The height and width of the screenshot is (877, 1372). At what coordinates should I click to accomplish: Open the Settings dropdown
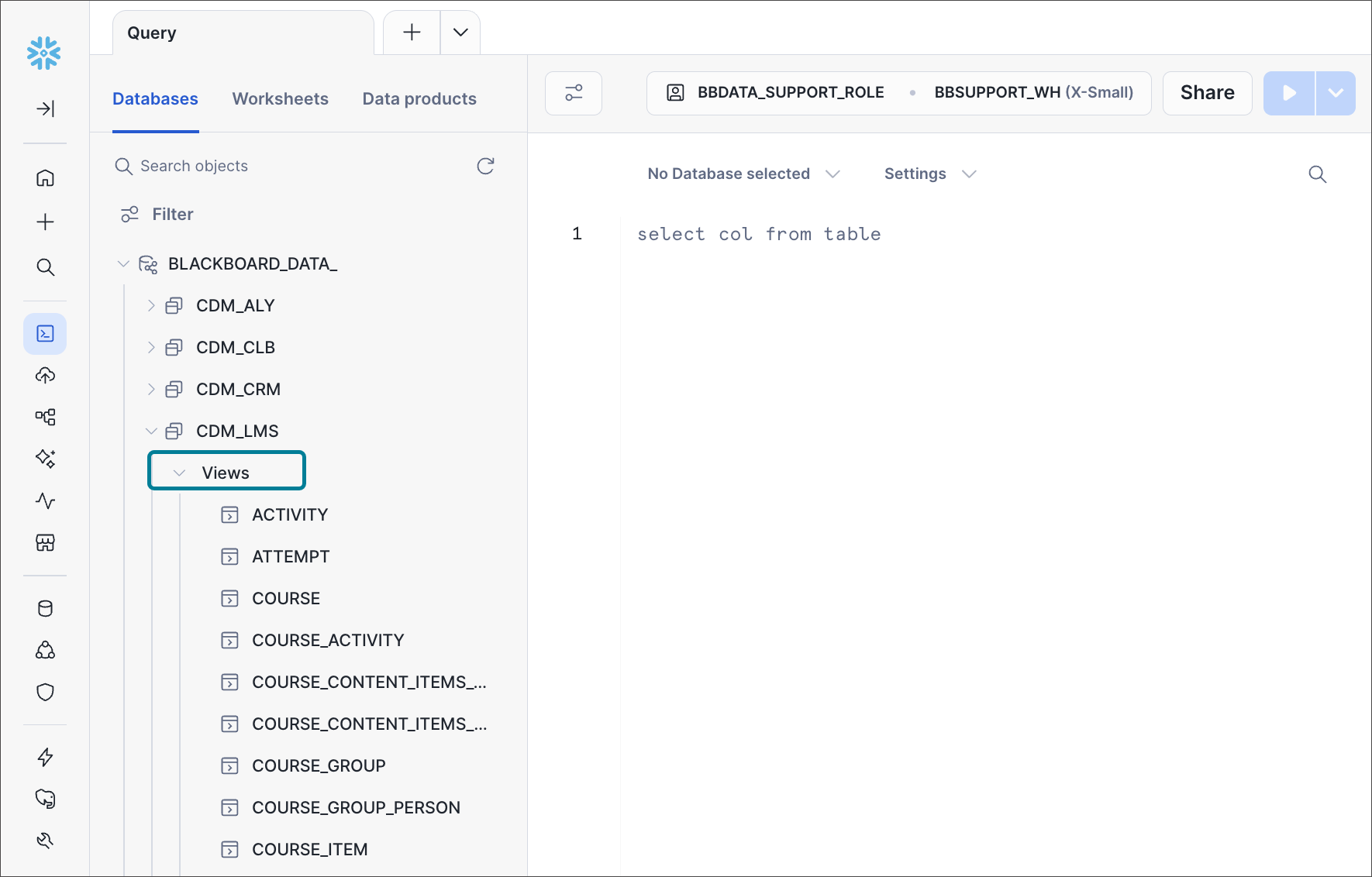click(x=929, y=174)
